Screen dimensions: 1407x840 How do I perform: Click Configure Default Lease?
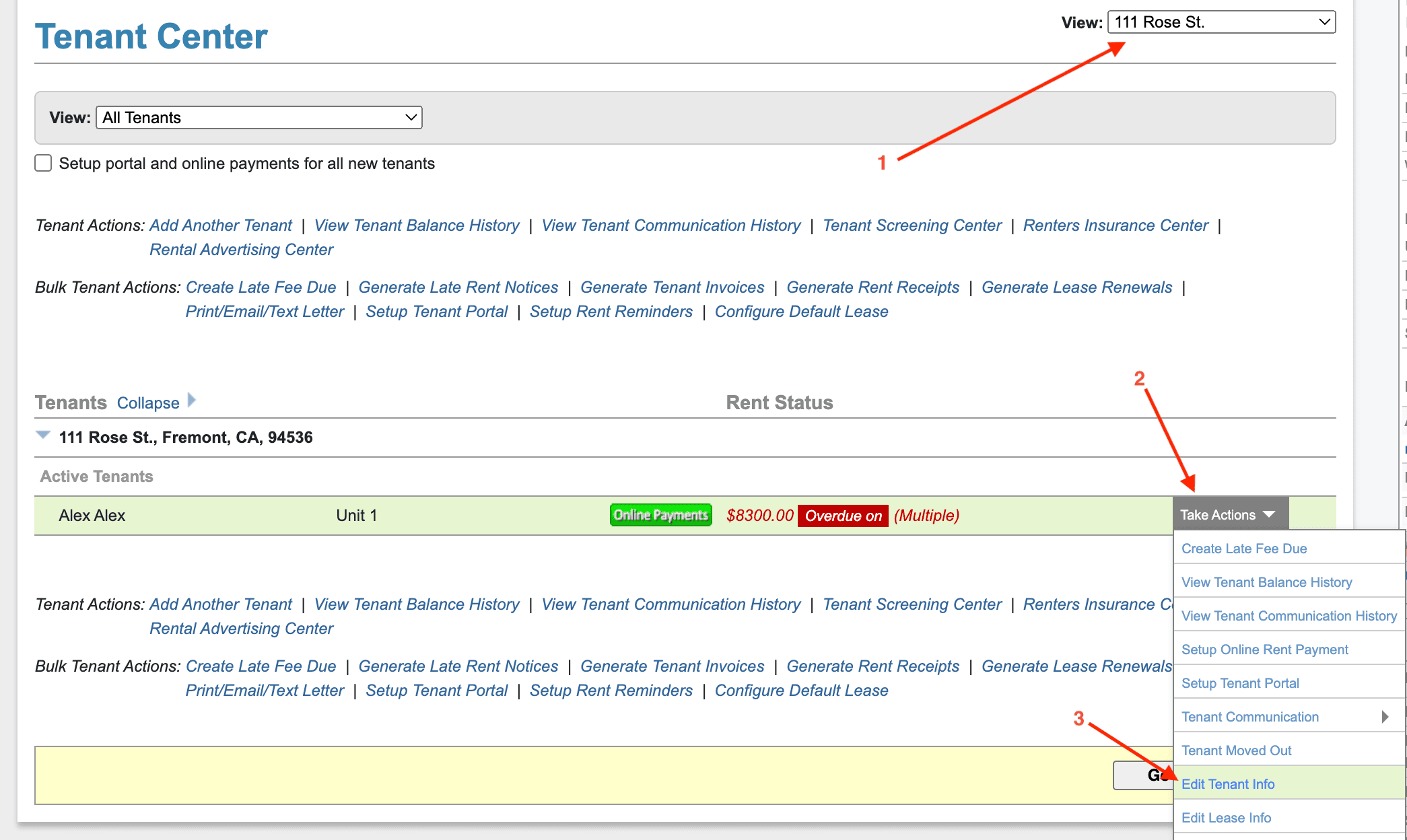[801, 311]
